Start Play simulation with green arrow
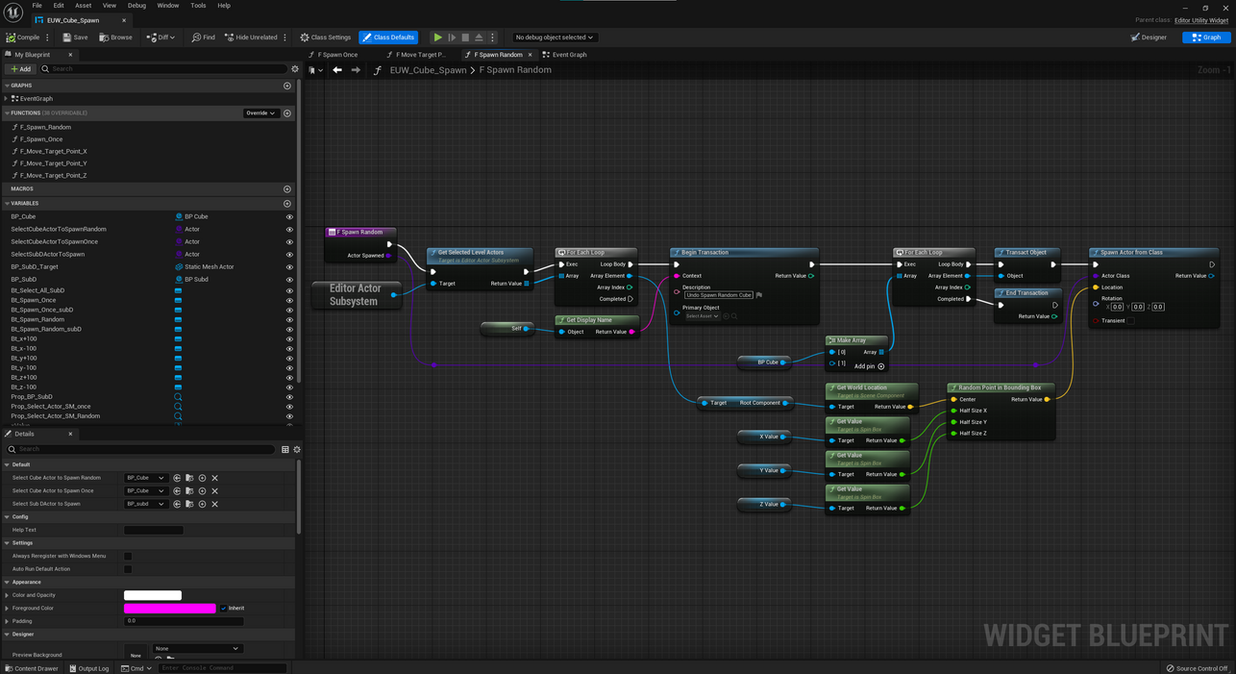 coord(438,37)
